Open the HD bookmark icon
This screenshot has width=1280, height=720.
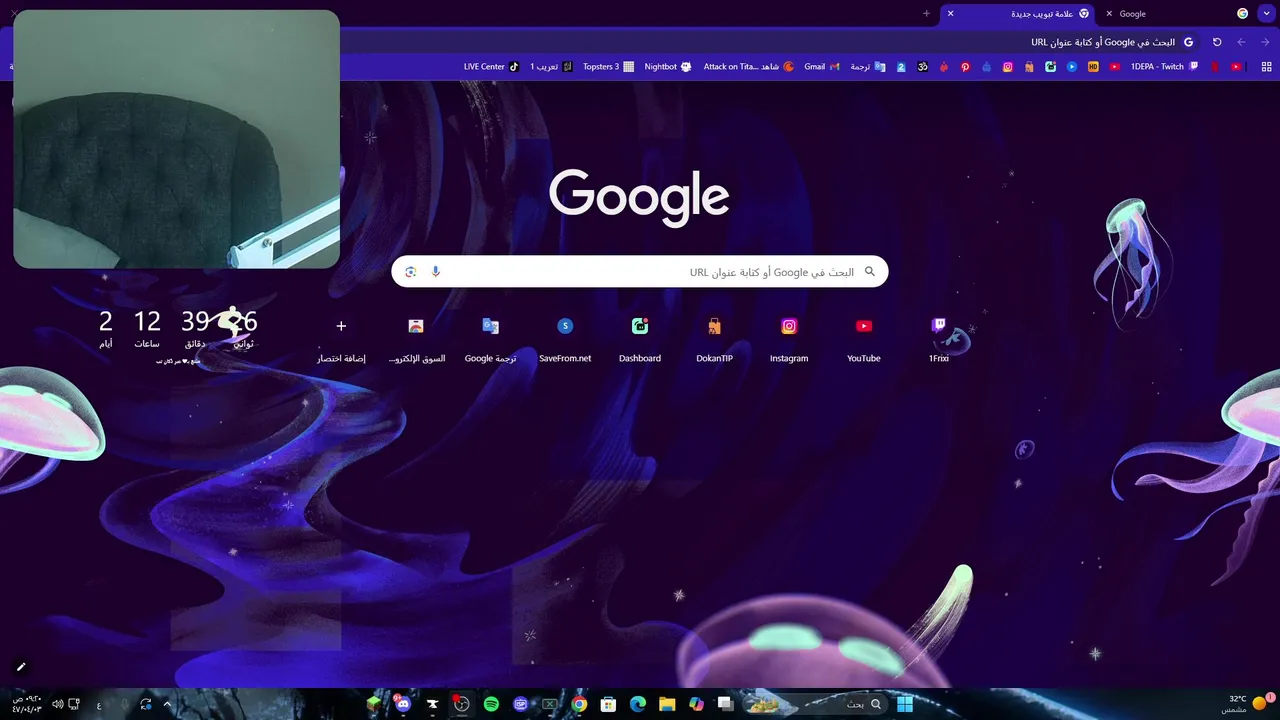click(x=1093, y=67)
